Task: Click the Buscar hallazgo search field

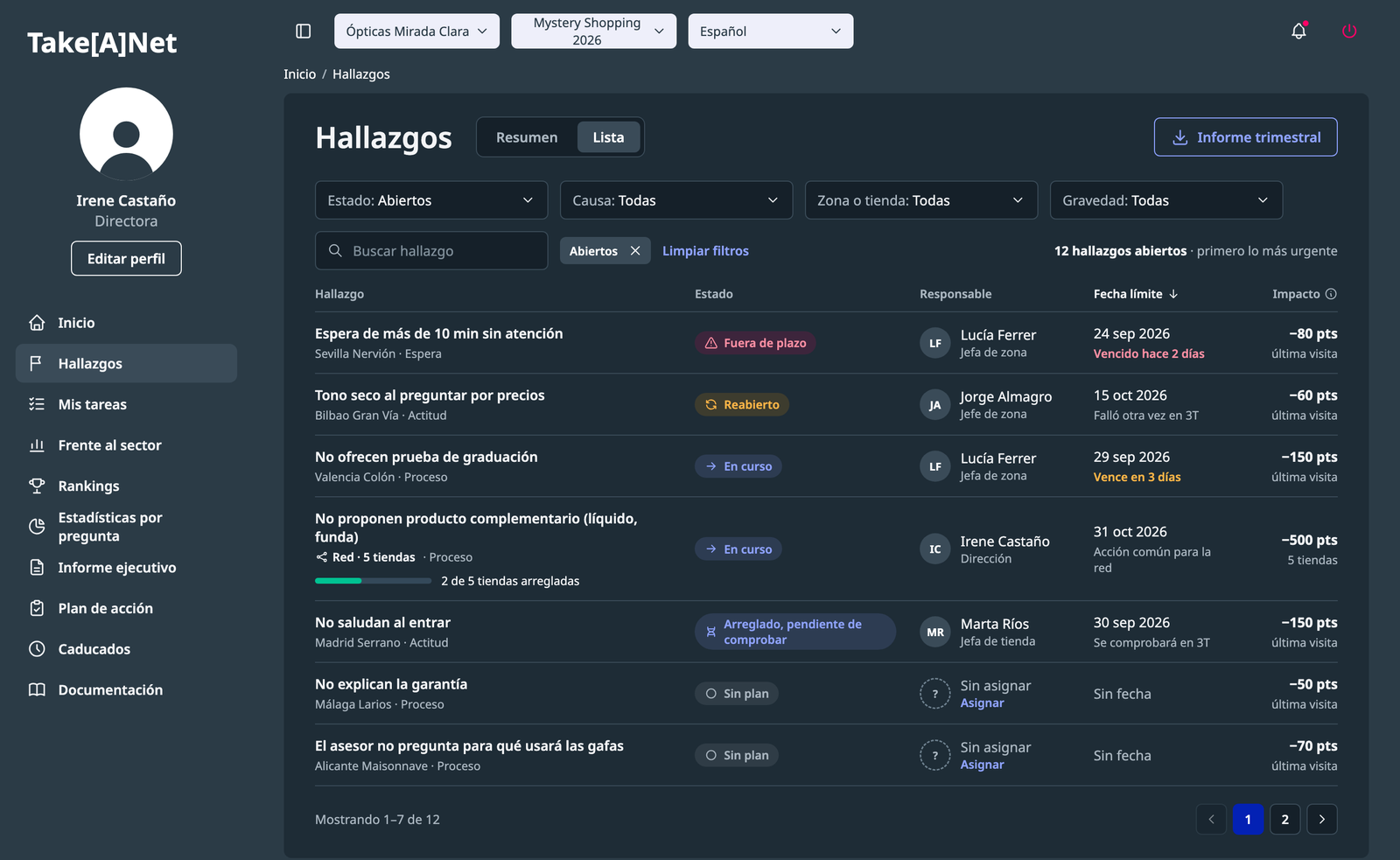Action: [x=431, y=251]
